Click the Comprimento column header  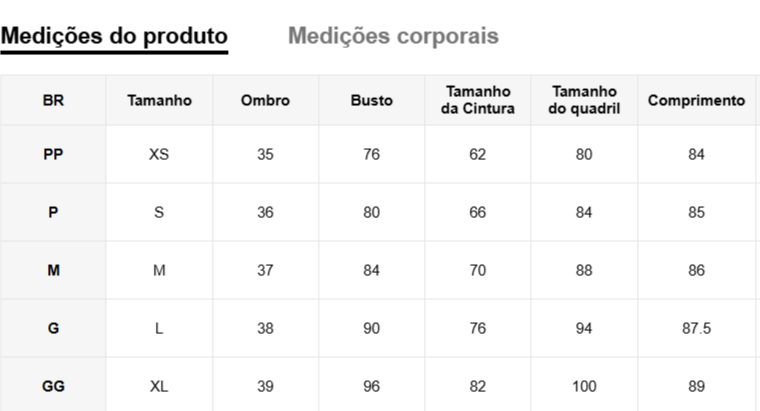click(x=696, y=100)
